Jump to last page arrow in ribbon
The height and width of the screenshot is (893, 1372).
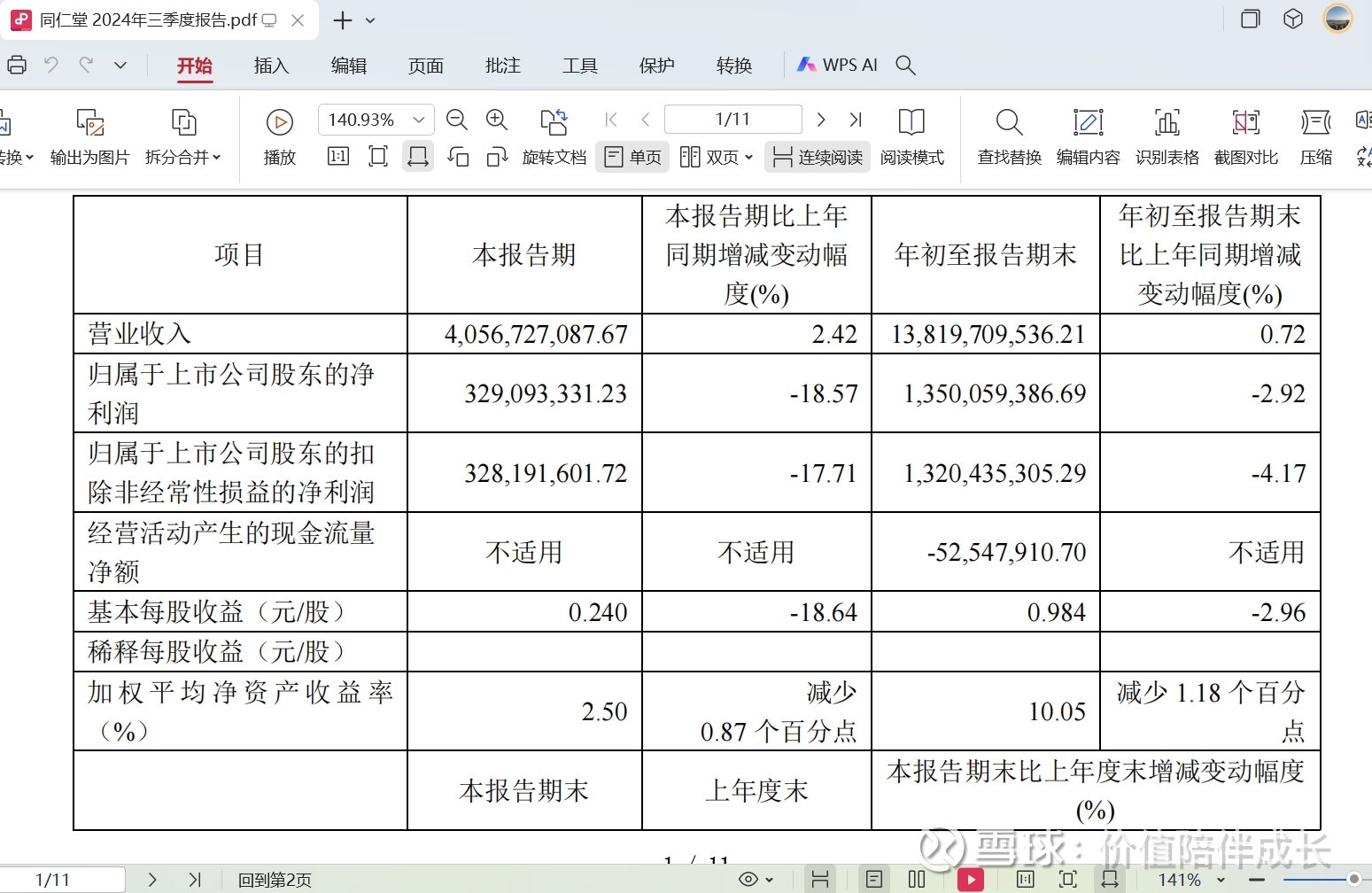pyautogui.click(x=856, y=120)
